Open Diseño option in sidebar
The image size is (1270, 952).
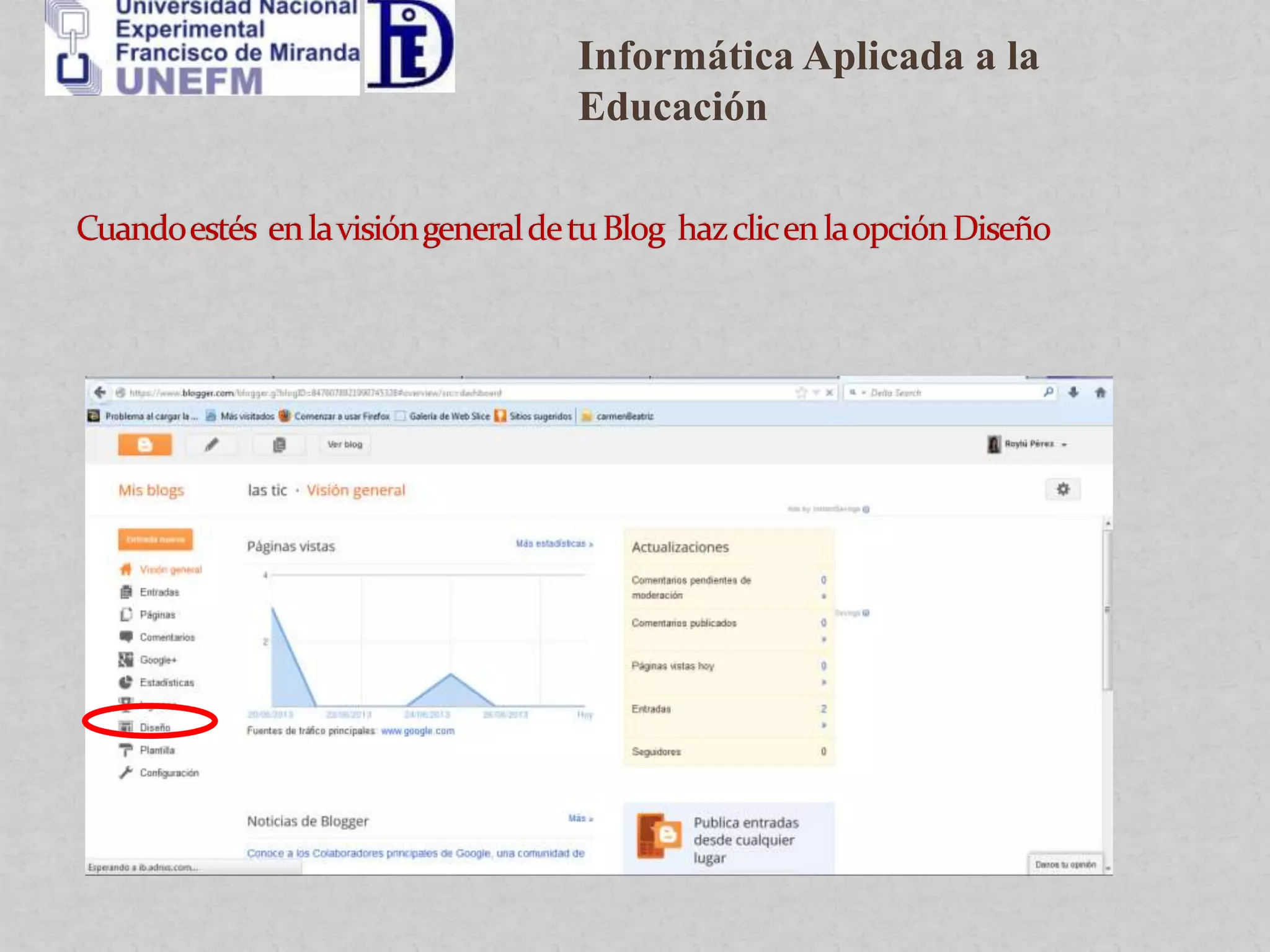point(154,728)
